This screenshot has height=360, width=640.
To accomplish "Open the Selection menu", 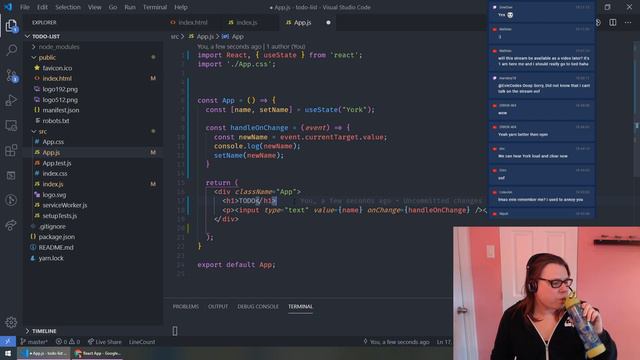I will point(68,7).
